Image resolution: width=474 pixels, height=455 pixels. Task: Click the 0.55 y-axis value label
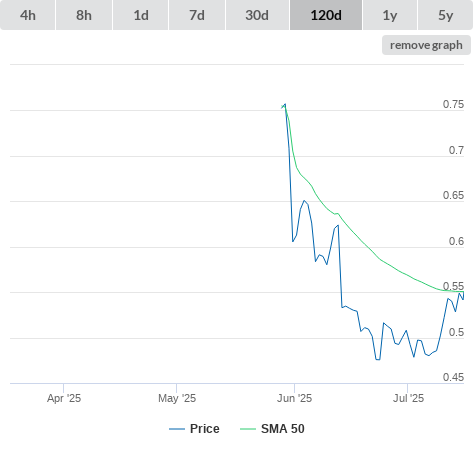(453, 286)
